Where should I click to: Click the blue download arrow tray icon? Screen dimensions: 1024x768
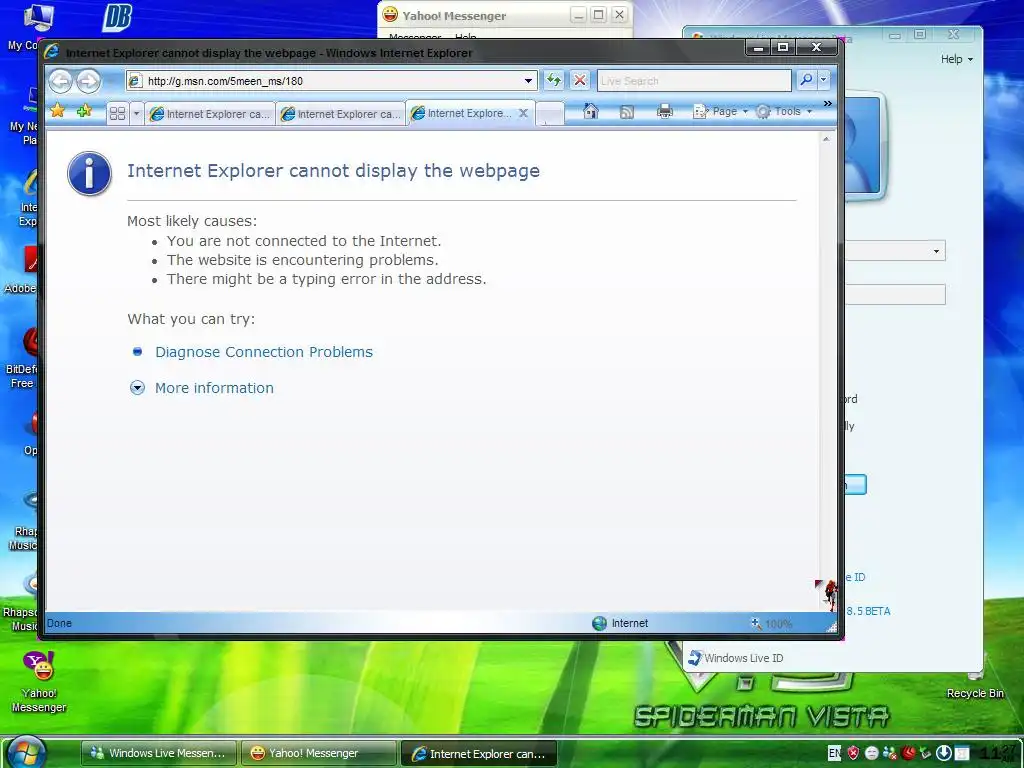pos(944,753)
